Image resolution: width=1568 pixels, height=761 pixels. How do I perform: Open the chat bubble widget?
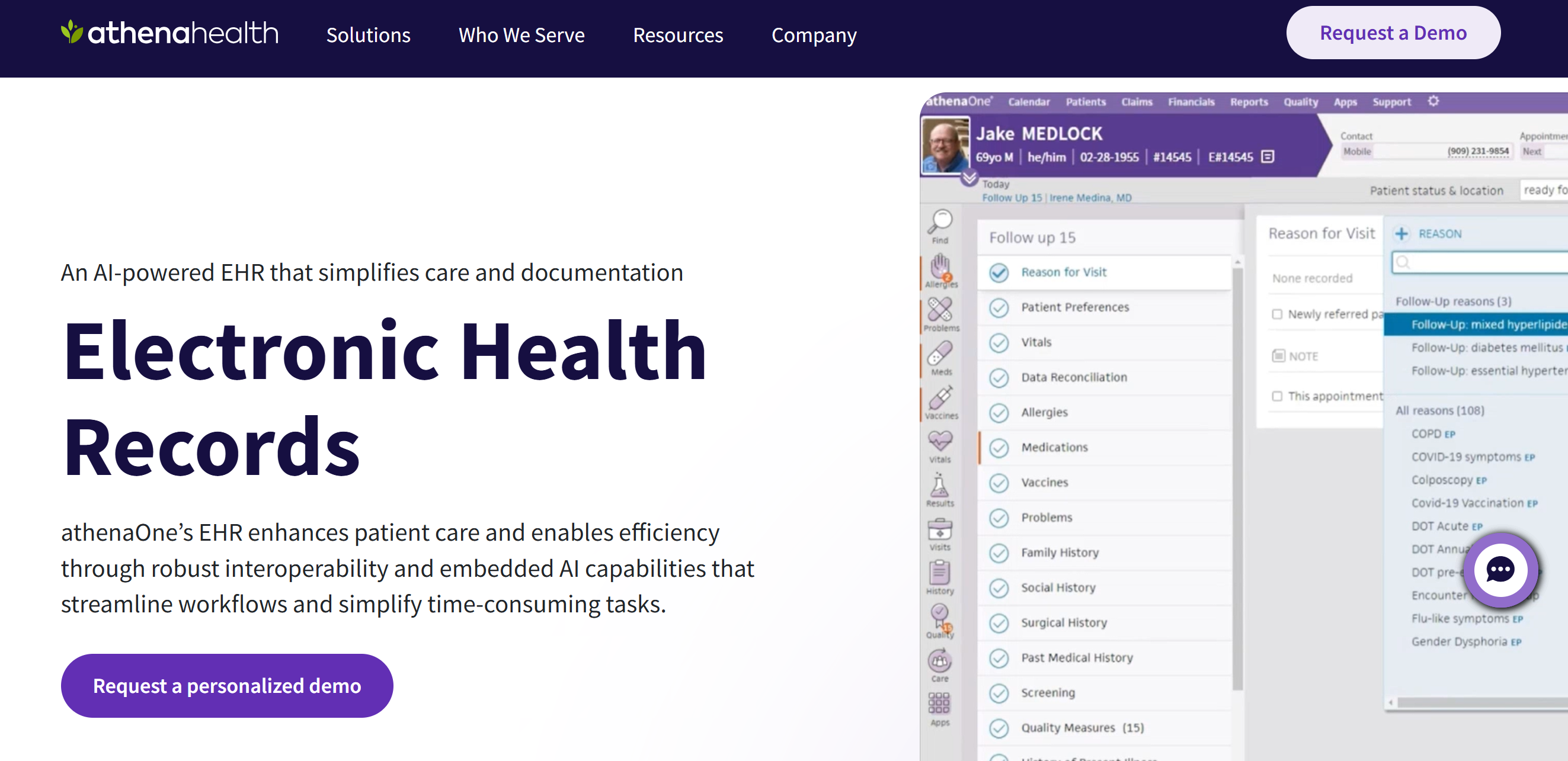1499,569
